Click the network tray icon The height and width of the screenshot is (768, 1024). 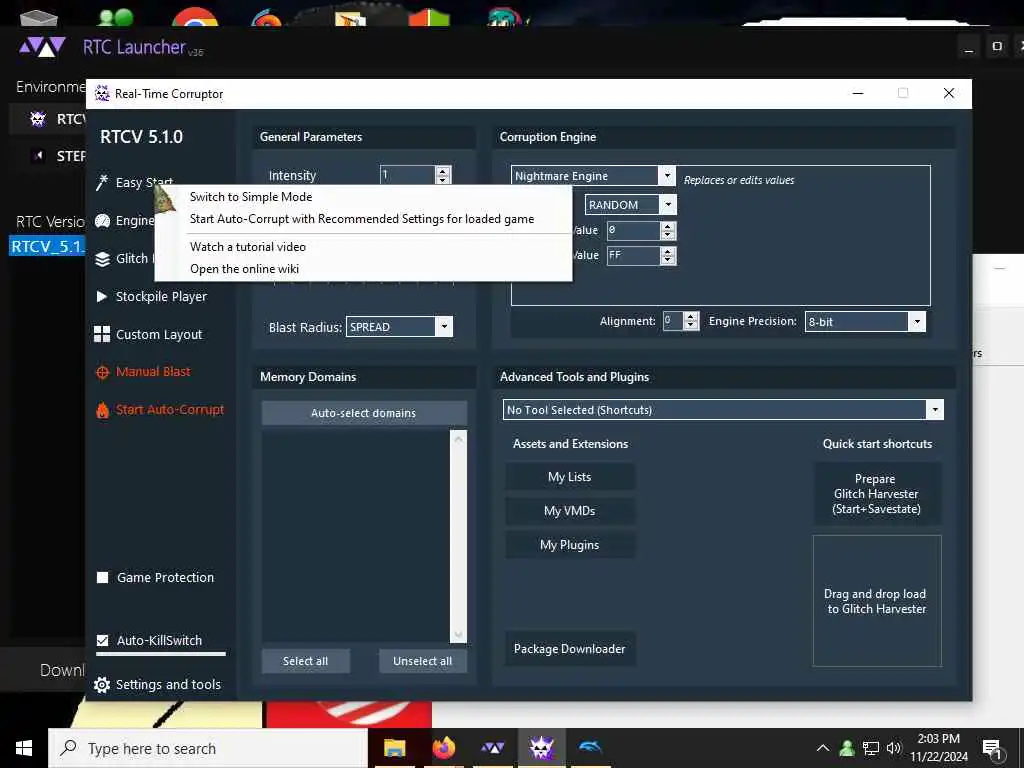[871, 748]
